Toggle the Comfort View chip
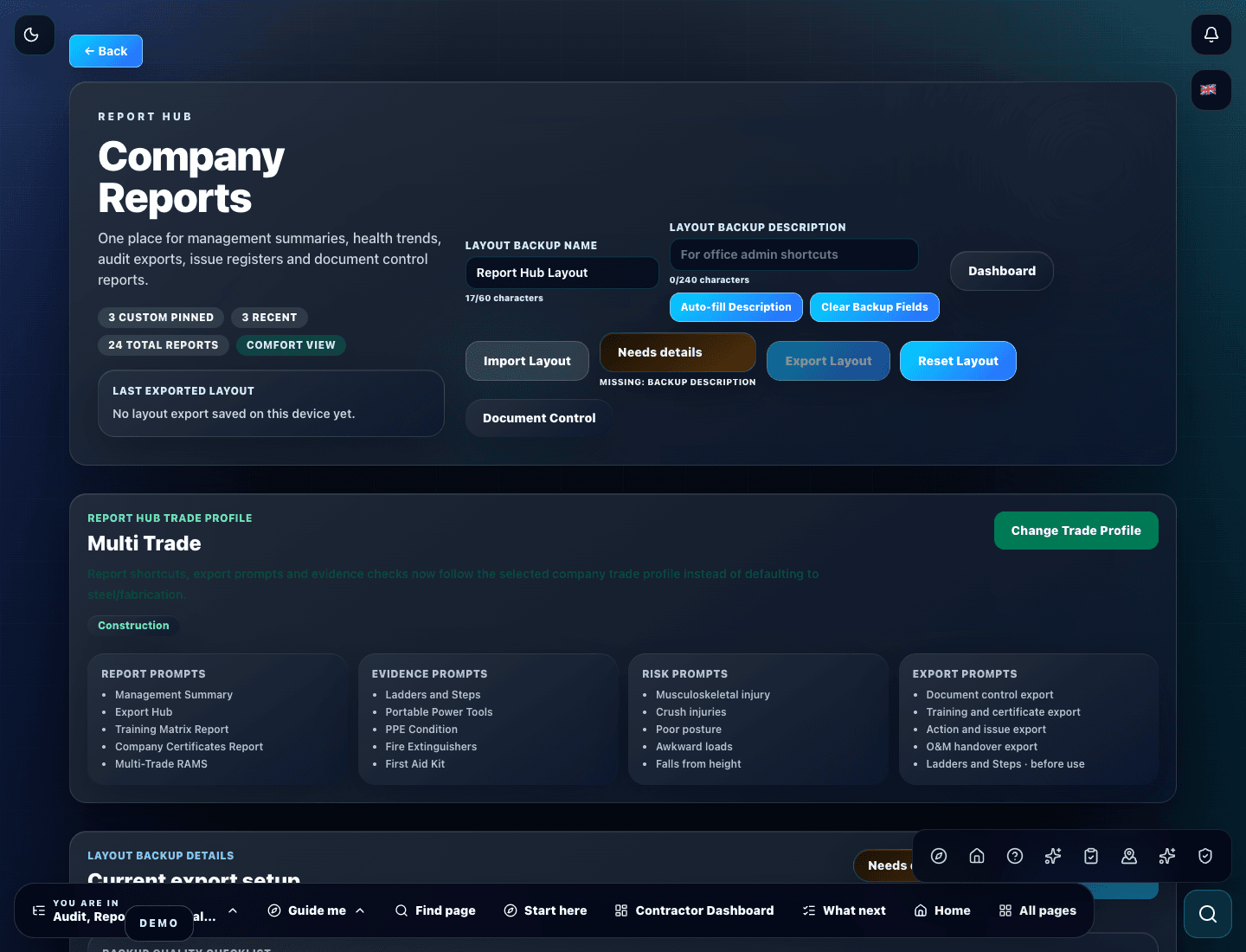The width and height of the screenshot is (1246, 952). (291, 345)
